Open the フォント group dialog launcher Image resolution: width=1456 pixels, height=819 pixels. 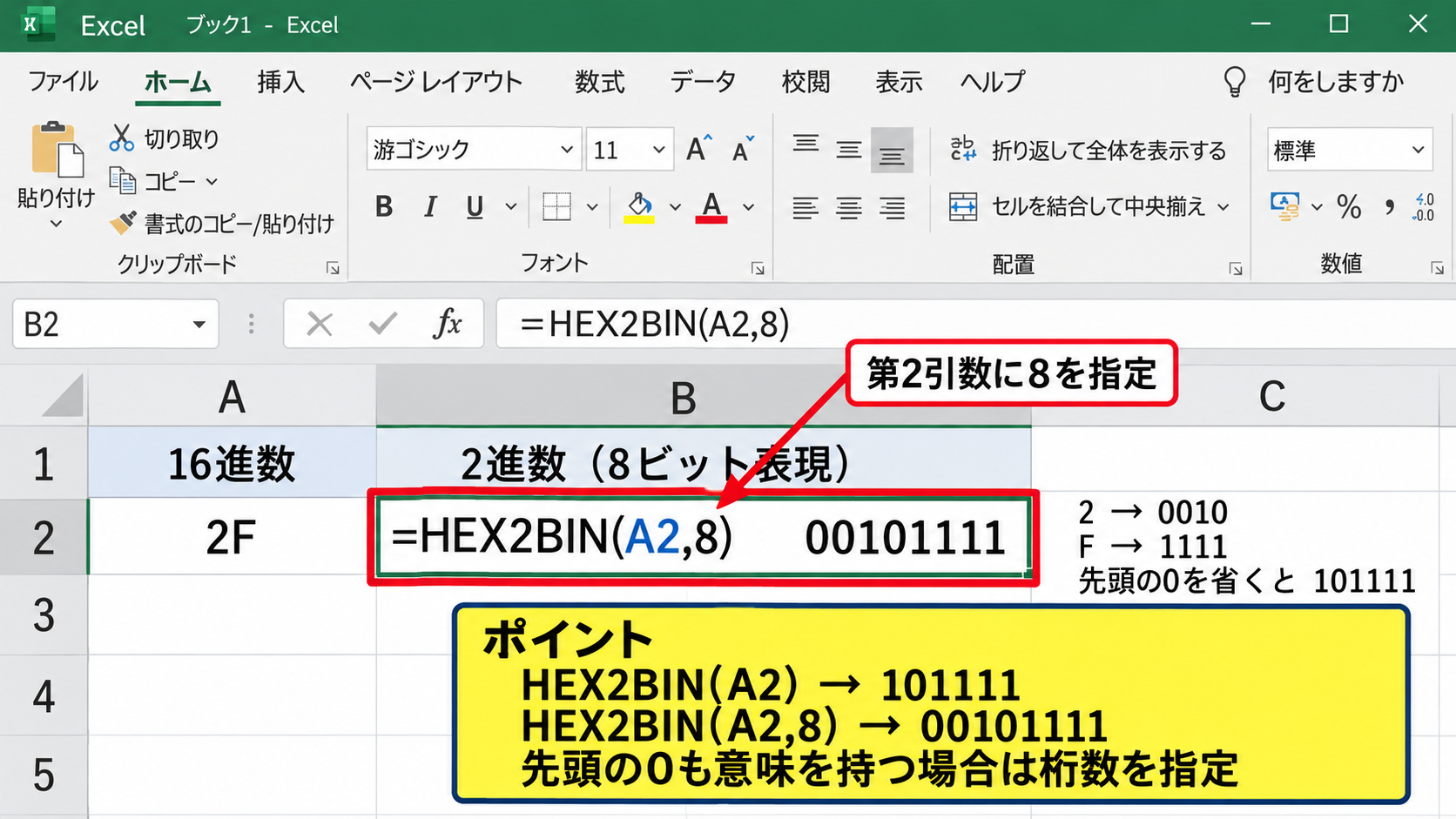coord(758,269)
